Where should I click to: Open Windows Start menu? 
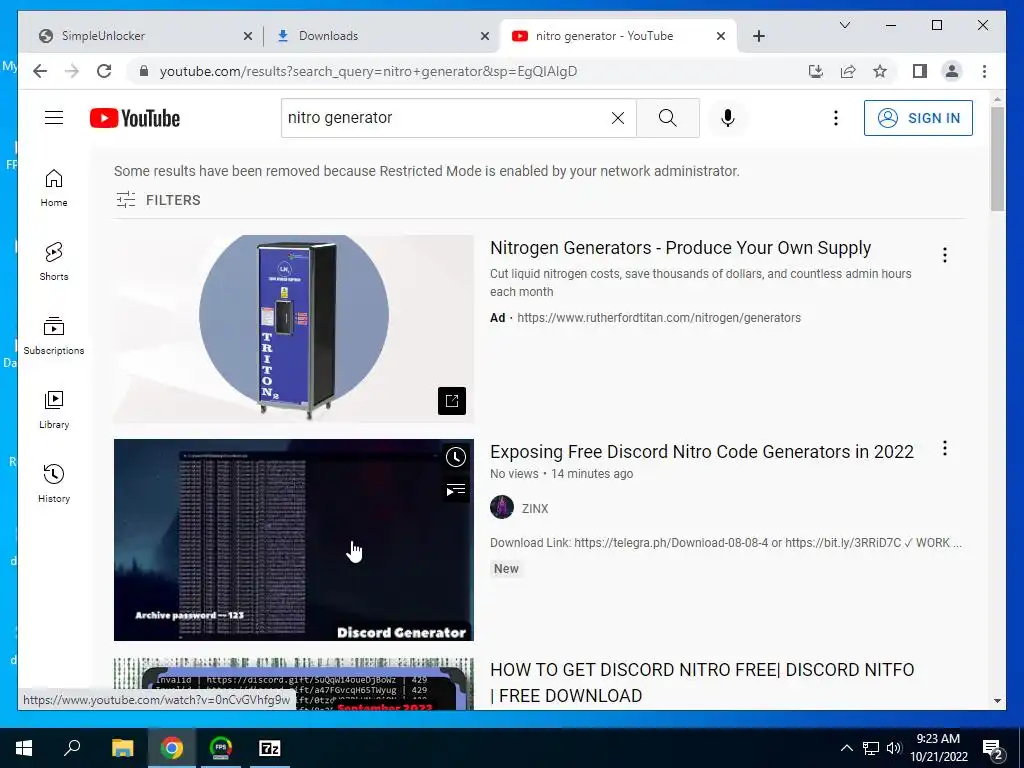tap(24, 748)
